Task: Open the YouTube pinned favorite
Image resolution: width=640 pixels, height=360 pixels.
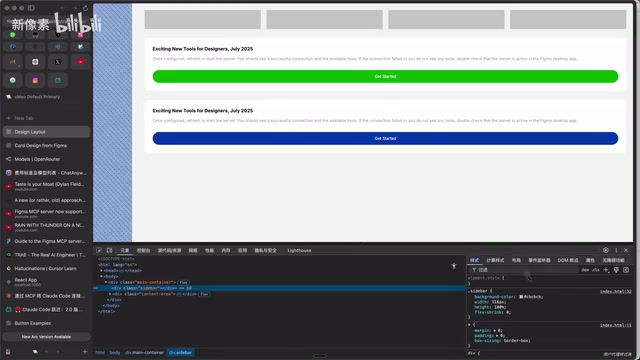Action: pyautogui.click(x=80, y=62)
